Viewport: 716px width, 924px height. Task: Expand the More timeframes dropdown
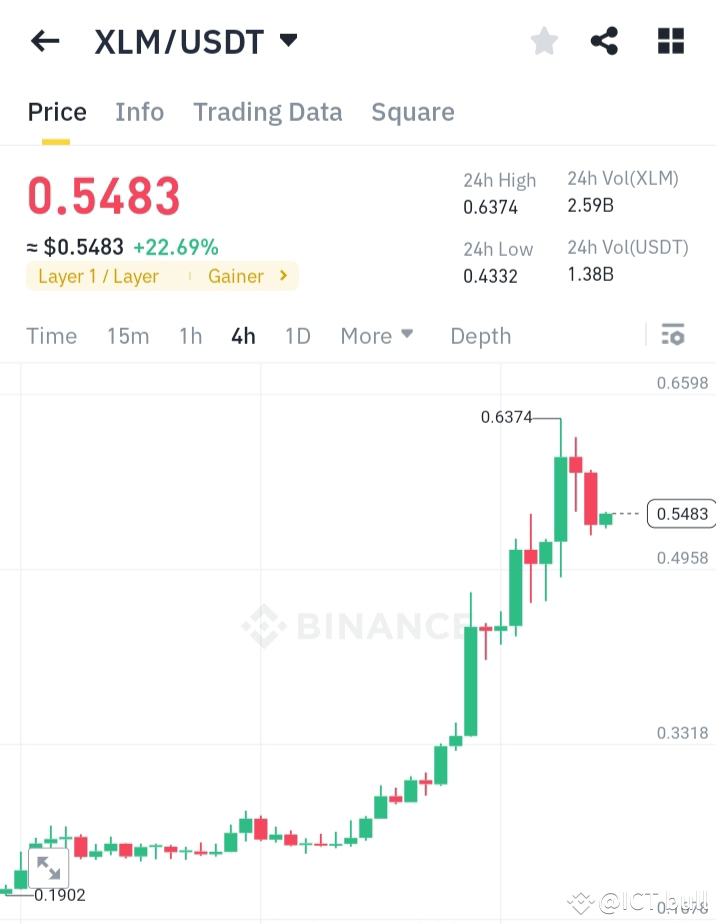point(377,336)
